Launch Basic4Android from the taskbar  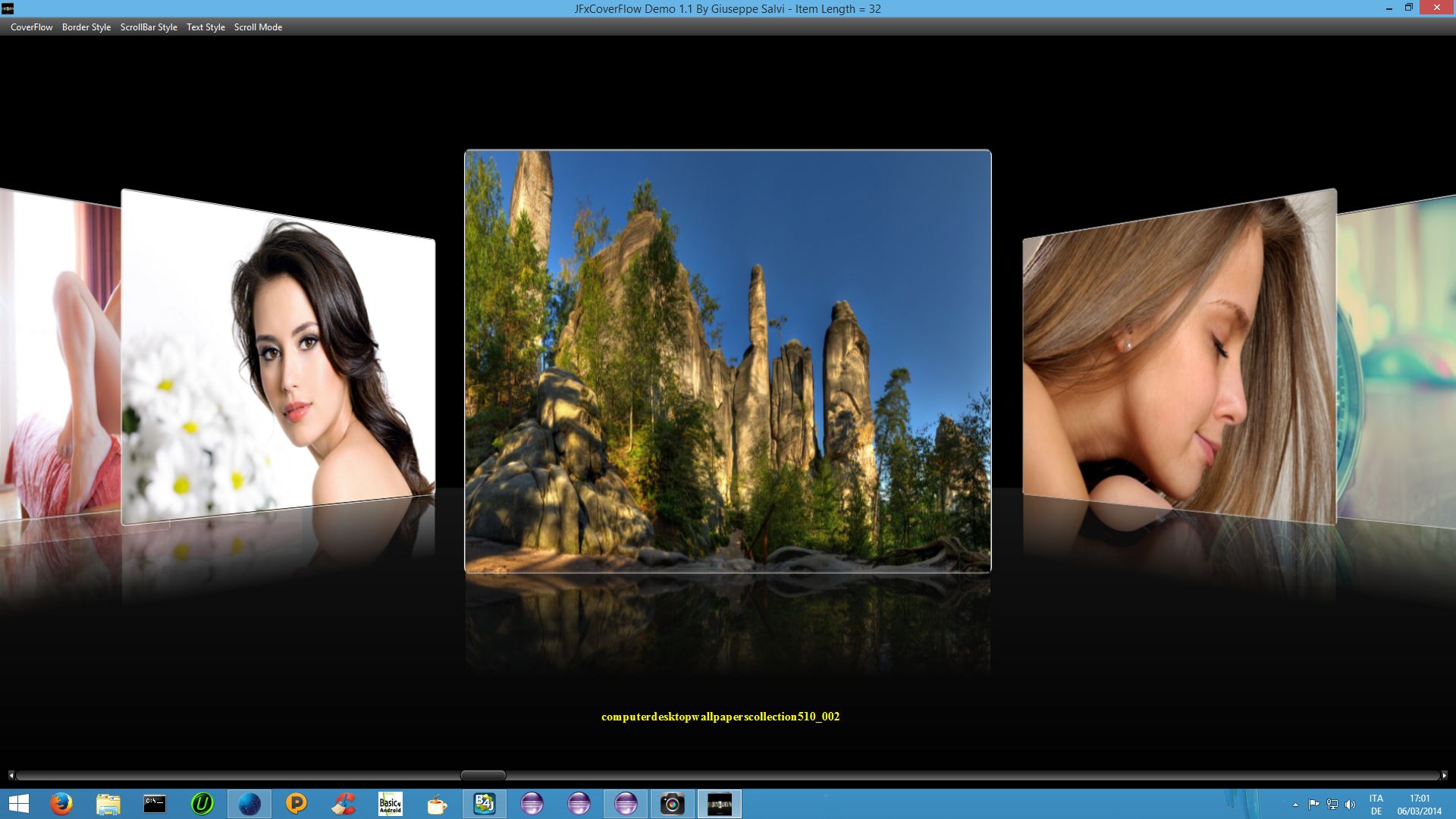tap(391, 804)
